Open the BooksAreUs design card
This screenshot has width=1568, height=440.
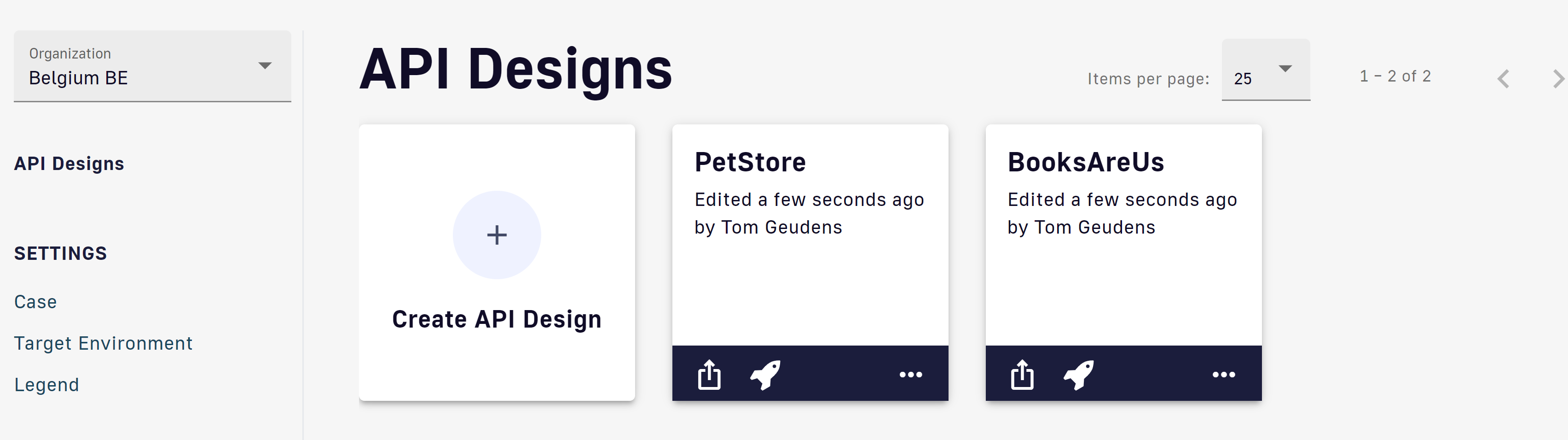tap(1123, 235)
